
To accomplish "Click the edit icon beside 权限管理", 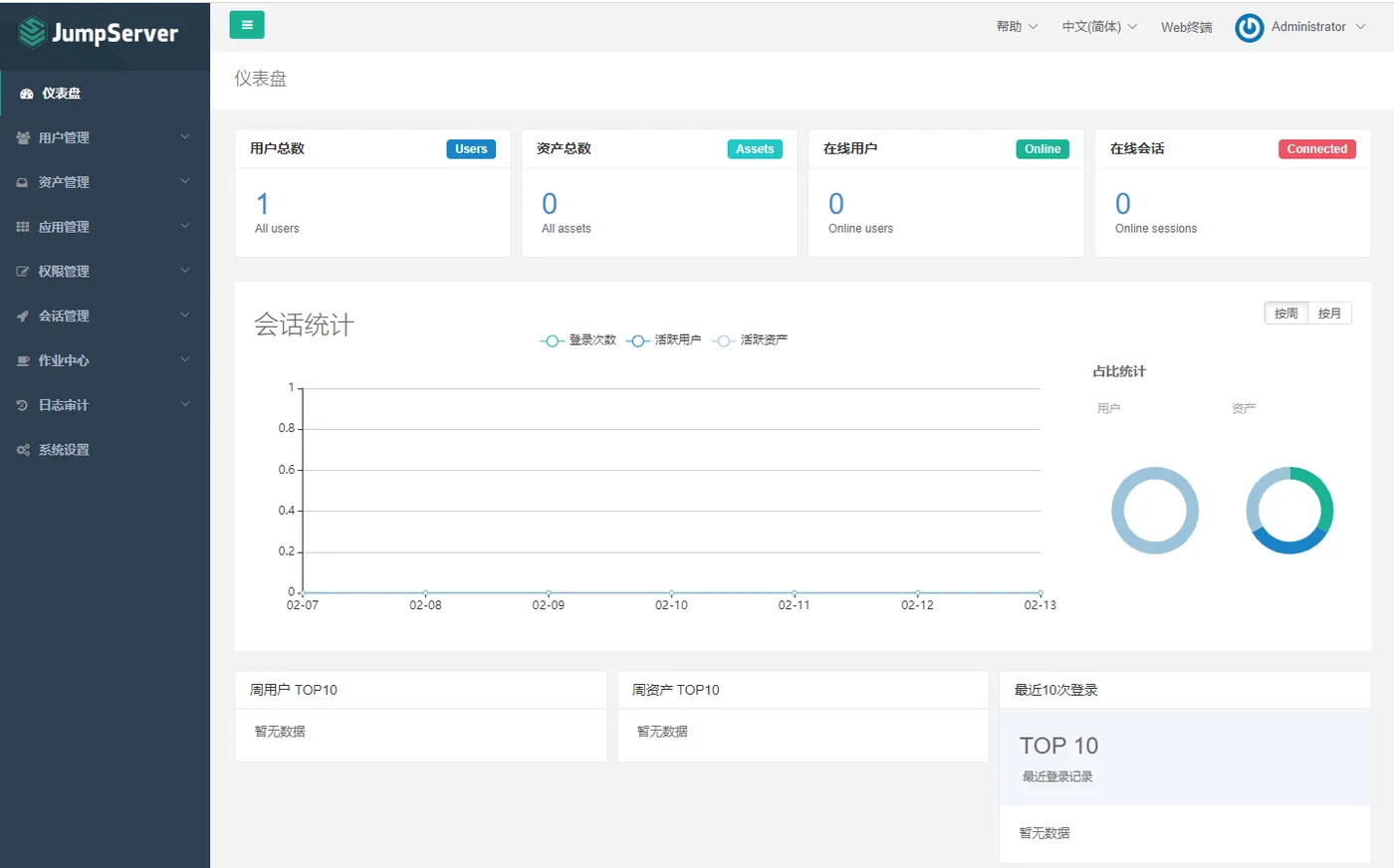I will pos(23,271).
